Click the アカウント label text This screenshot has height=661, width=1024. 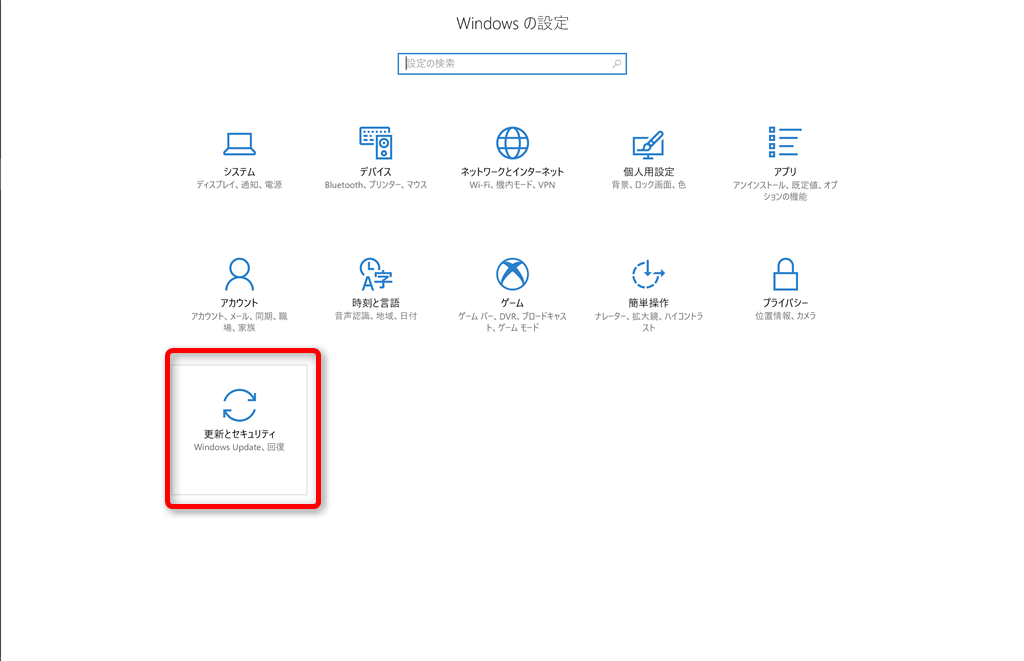pos(239,303)
